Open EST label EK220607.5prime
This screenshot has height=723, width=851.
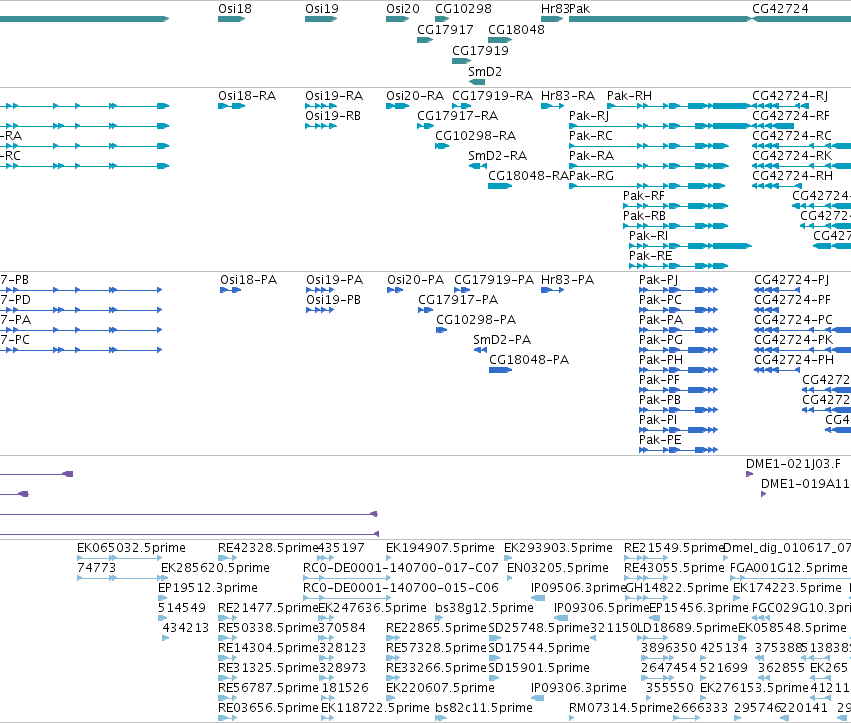click(x=440, y=688)
